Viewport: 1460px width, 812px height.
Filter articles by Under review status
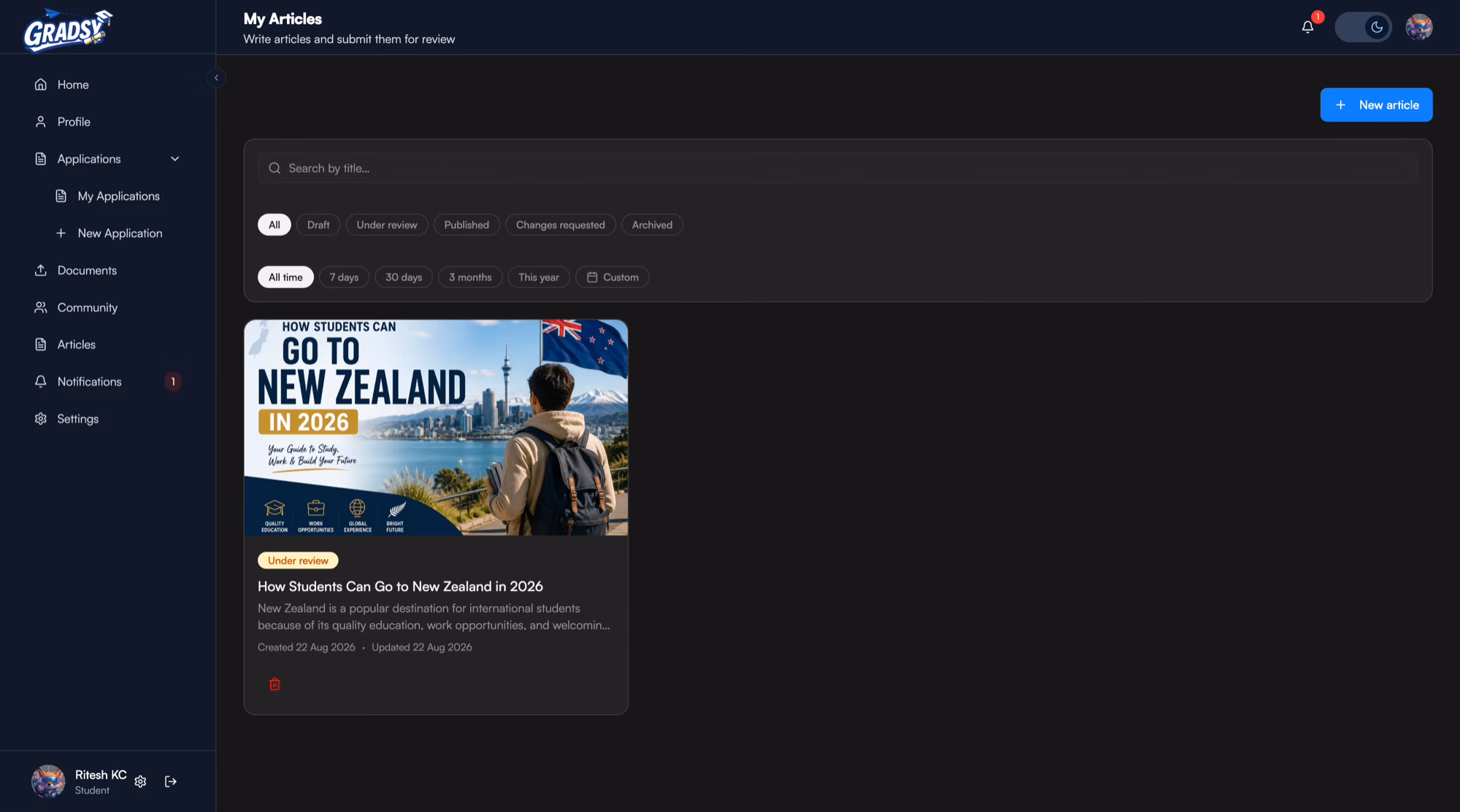coord(387,225)
